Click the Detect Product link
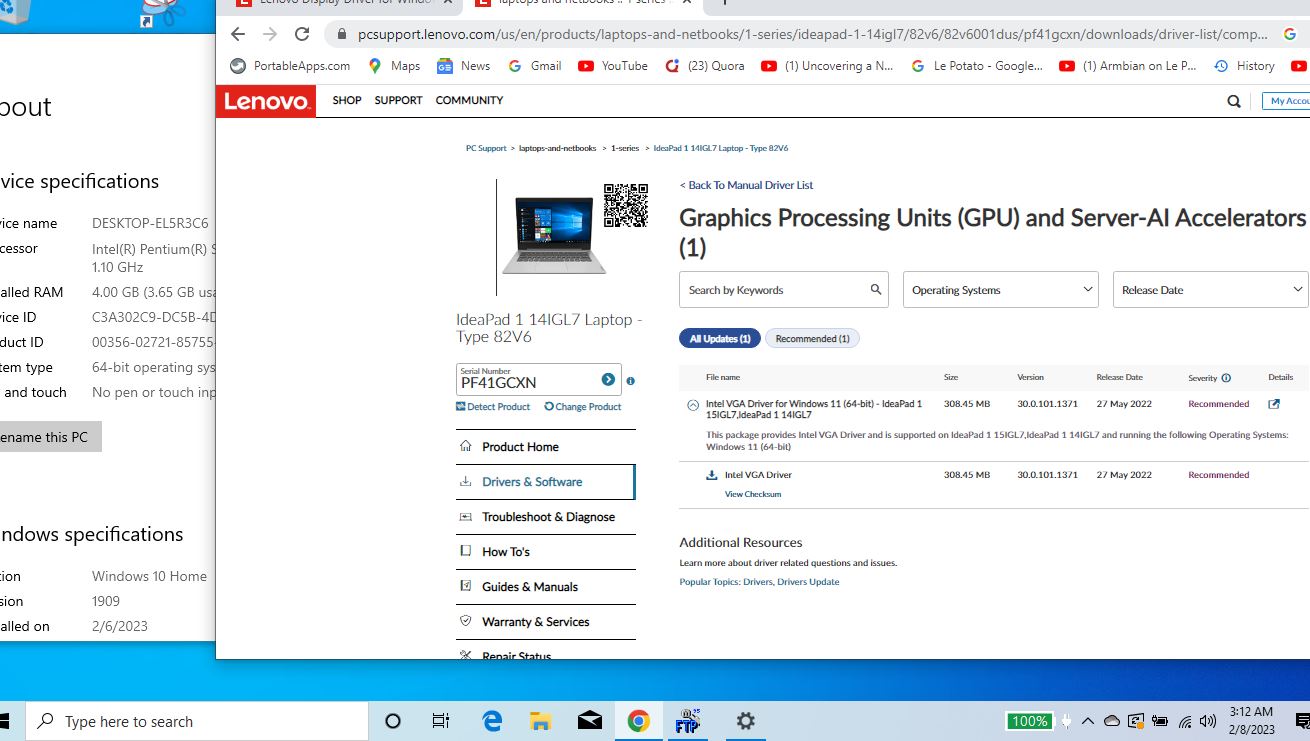The image size is (1310, 741). (x=493, y=407)
